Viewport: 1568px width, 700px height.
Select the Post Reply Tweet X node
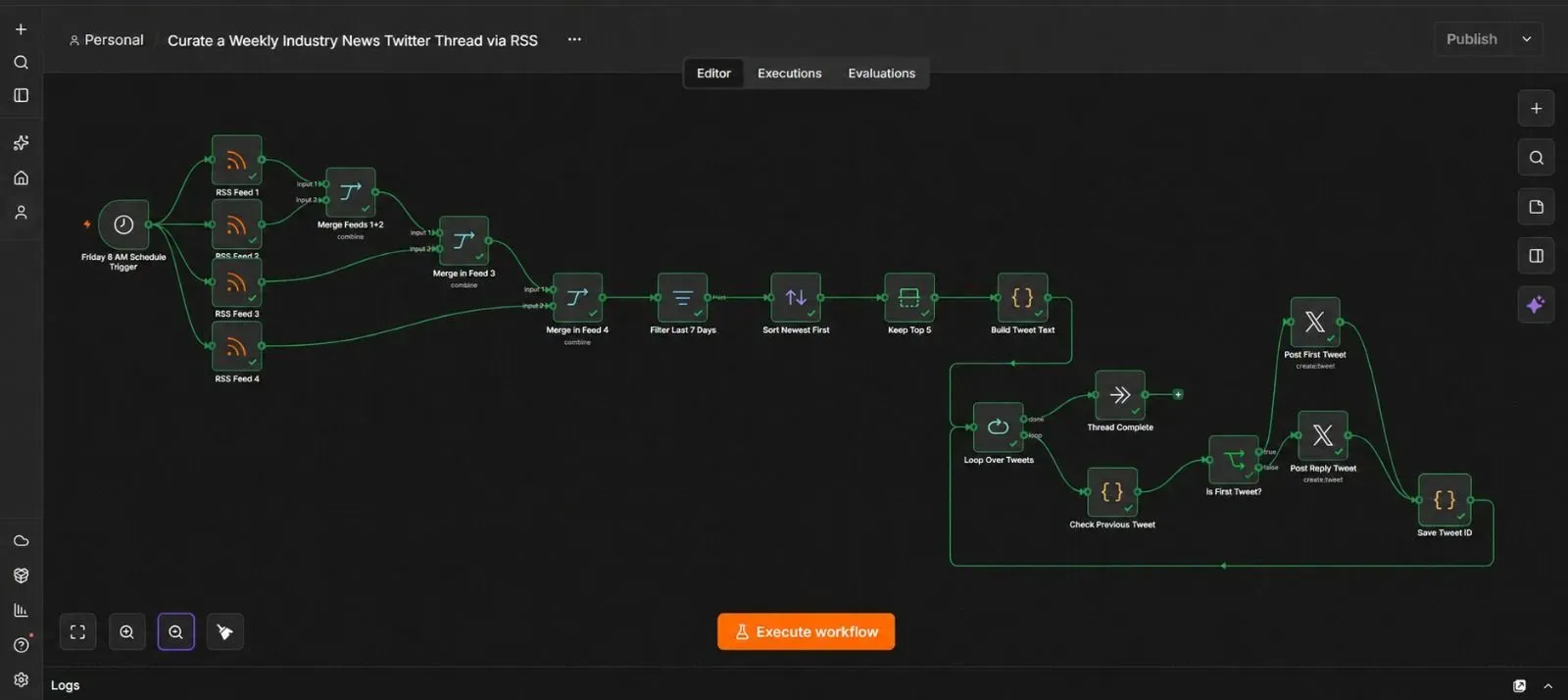coord(1322,435)
